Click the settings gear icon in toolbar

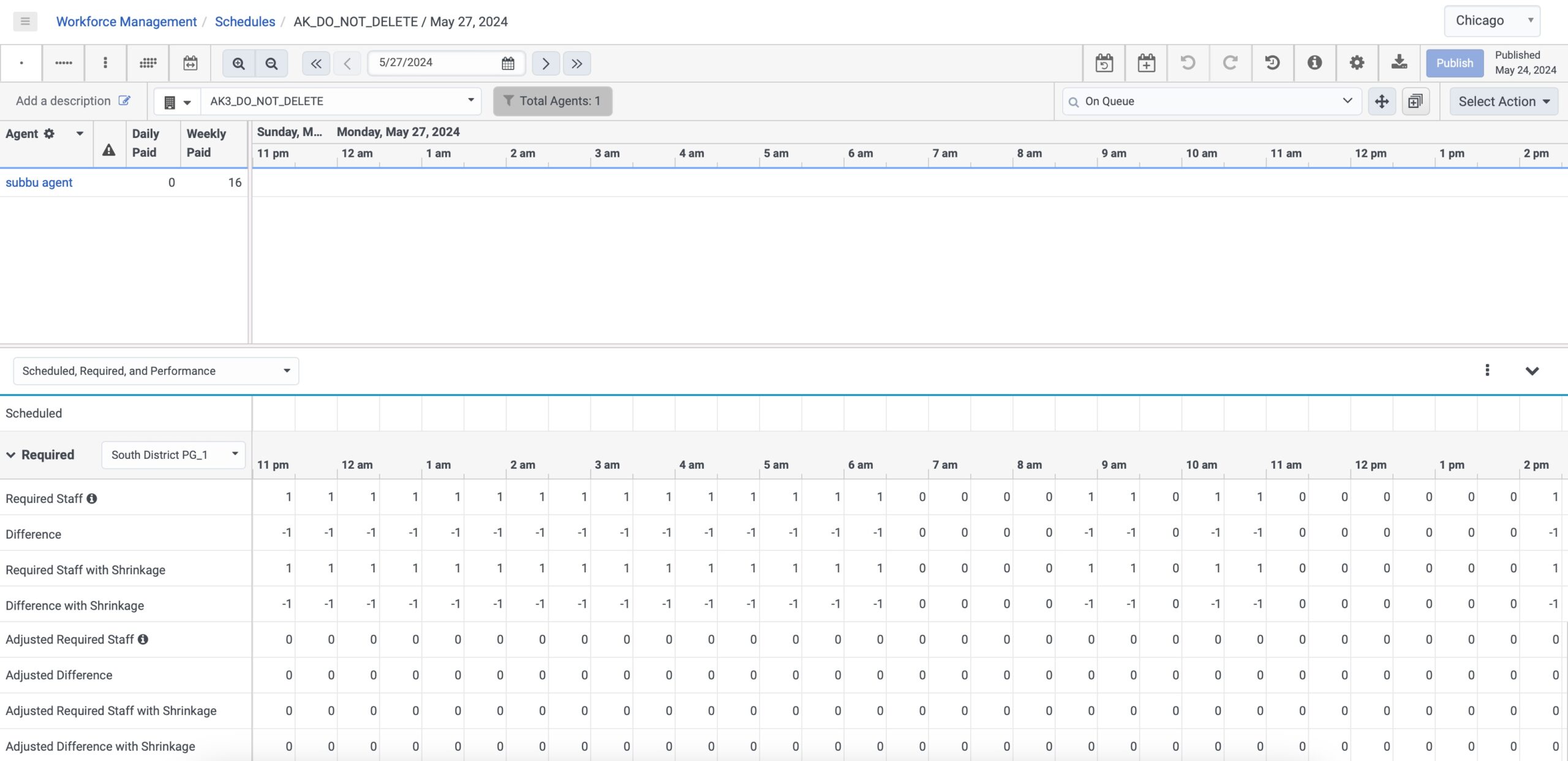pyautogui.click(x=1357, y=62)
